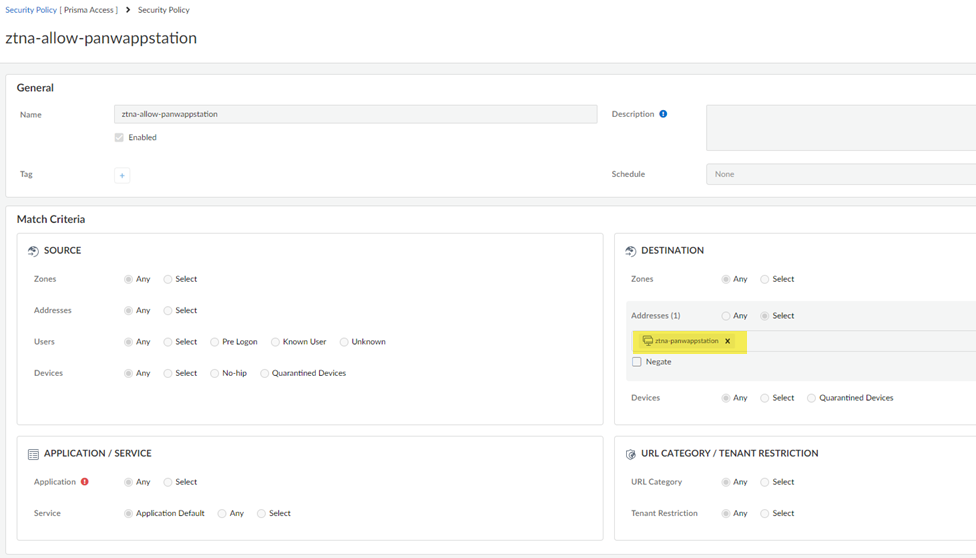Remove the ztna-panwappstation address chip
976x558 pixels.
(727, 341)
